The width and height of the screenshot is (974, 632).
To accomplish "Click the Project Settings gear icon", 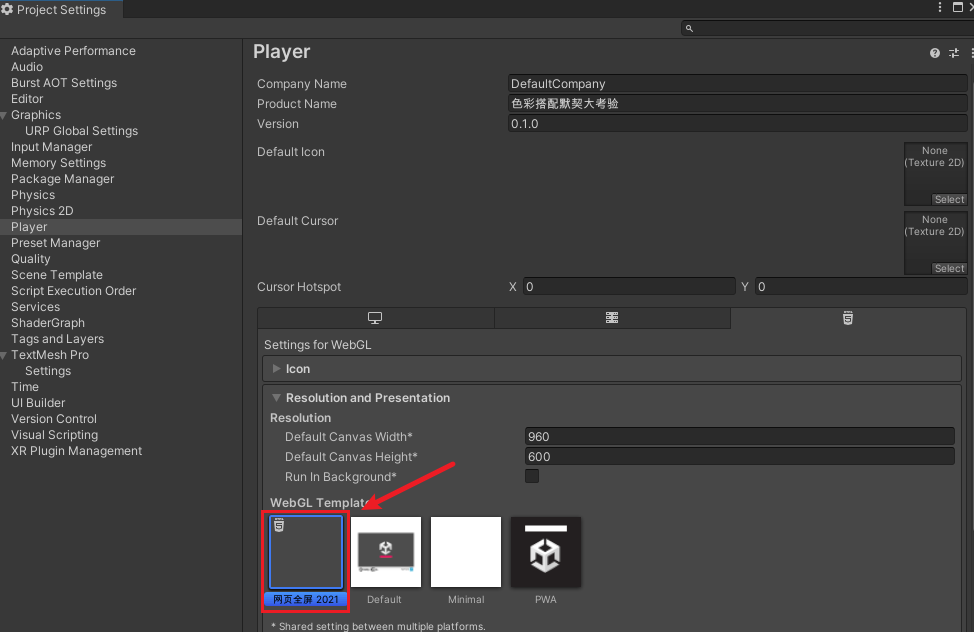I will (x=7, y=9).
